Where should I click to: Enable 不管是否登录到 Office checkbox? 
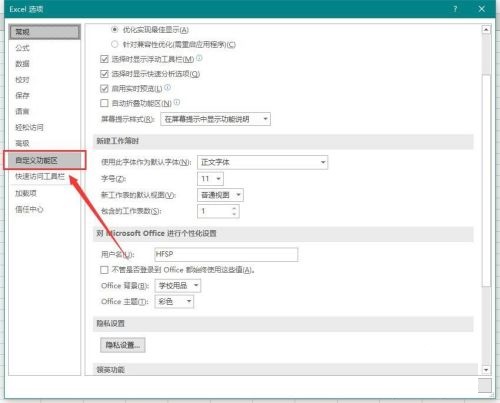point(104,270)
